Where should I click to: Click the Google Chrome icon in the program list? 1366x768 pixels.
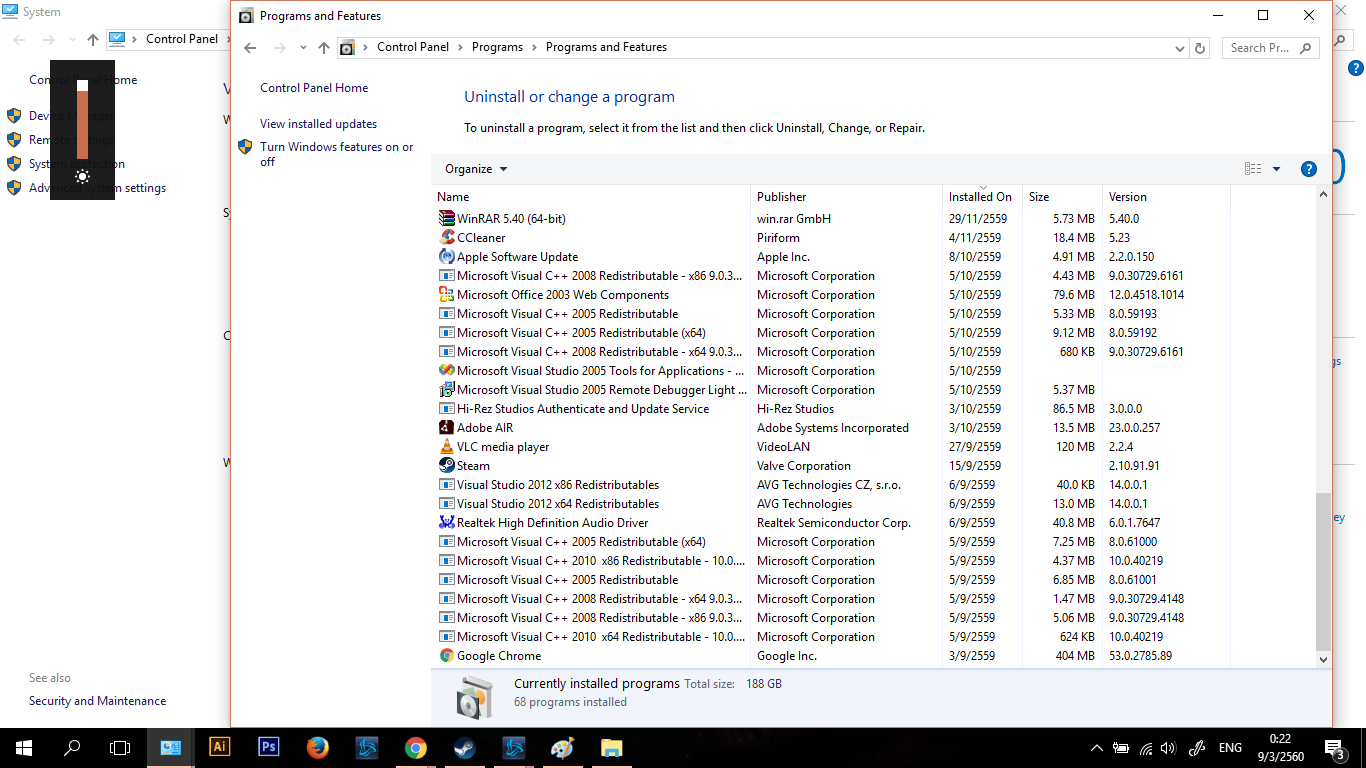[447, 655]
